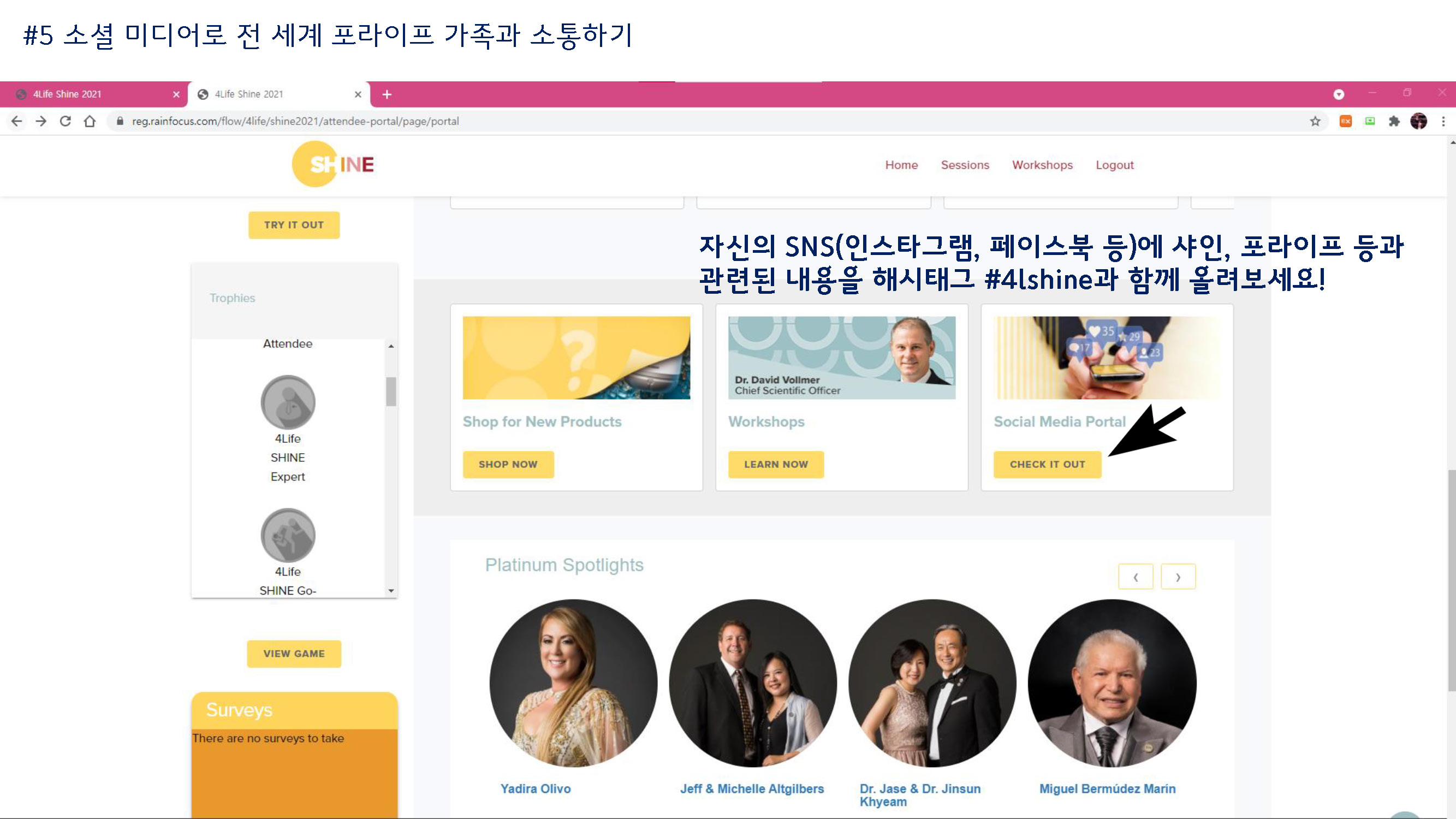Image resolution: width=1456 pixels, height=819 pixels.
Task: Open the Extensions puzzle piece icon
Action: [1394, 121]
